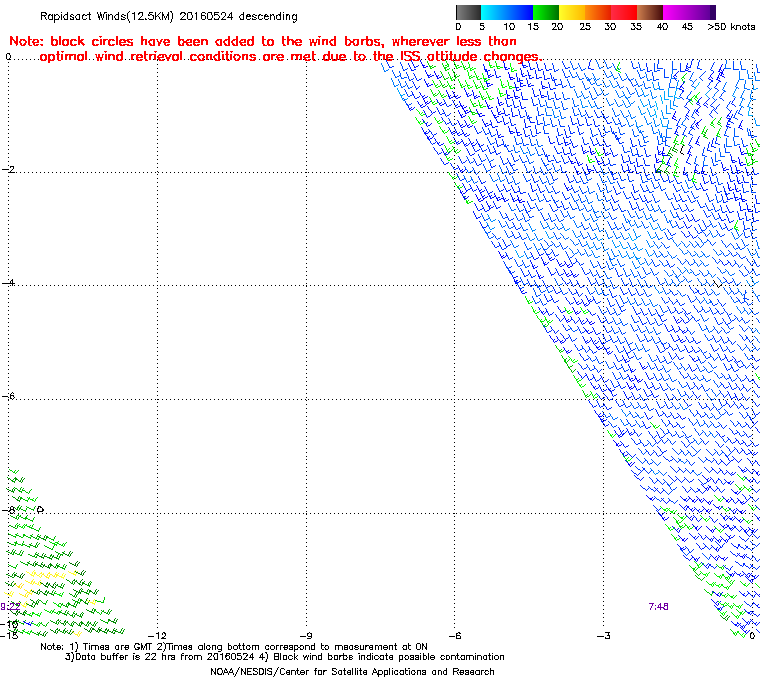Click the -8 latitude axis label

pyautogui.click(x=8, y=510)
